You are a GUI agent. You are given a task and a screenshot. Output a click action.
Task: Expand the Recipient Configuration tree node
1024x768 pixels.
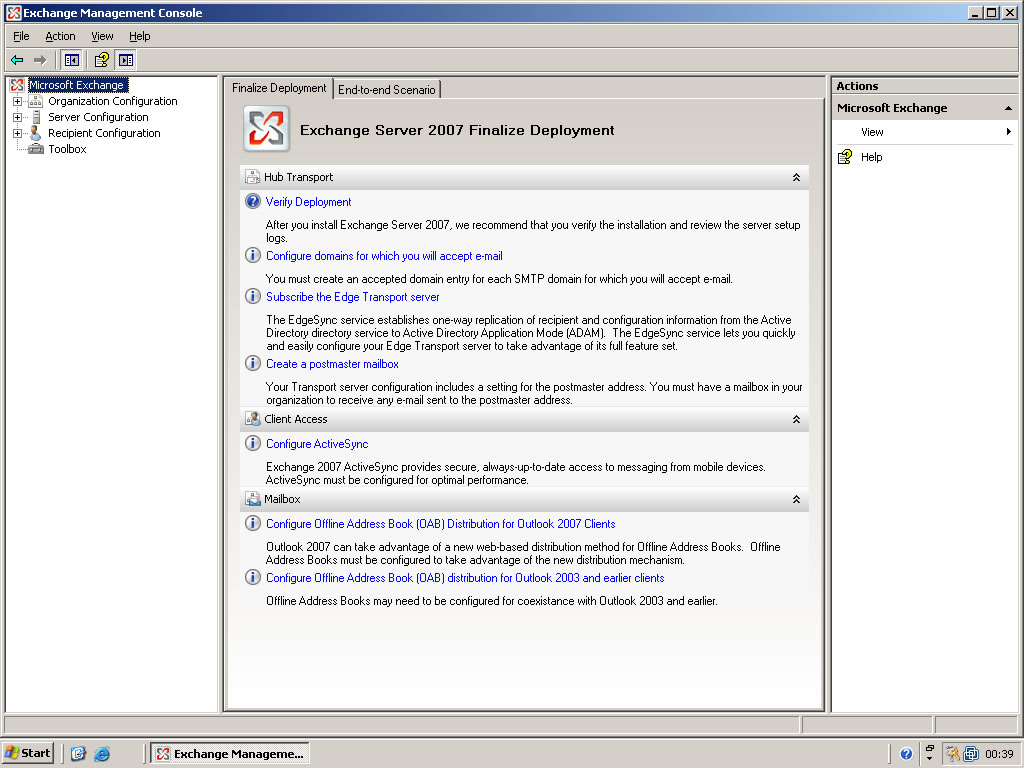point(17,133)
